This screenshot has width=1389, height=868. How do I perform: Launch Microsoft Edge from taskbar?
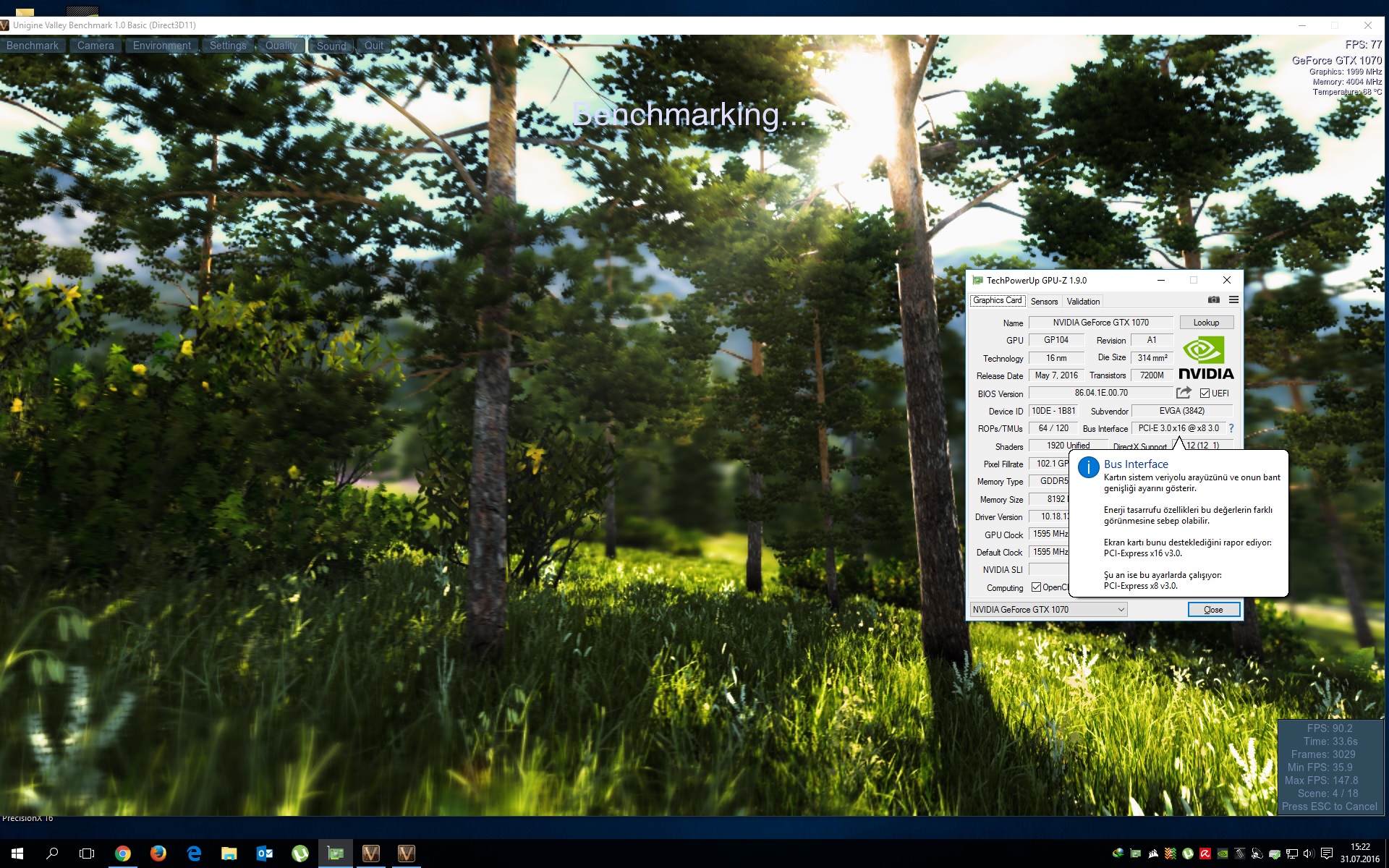(x=193, y=854)
